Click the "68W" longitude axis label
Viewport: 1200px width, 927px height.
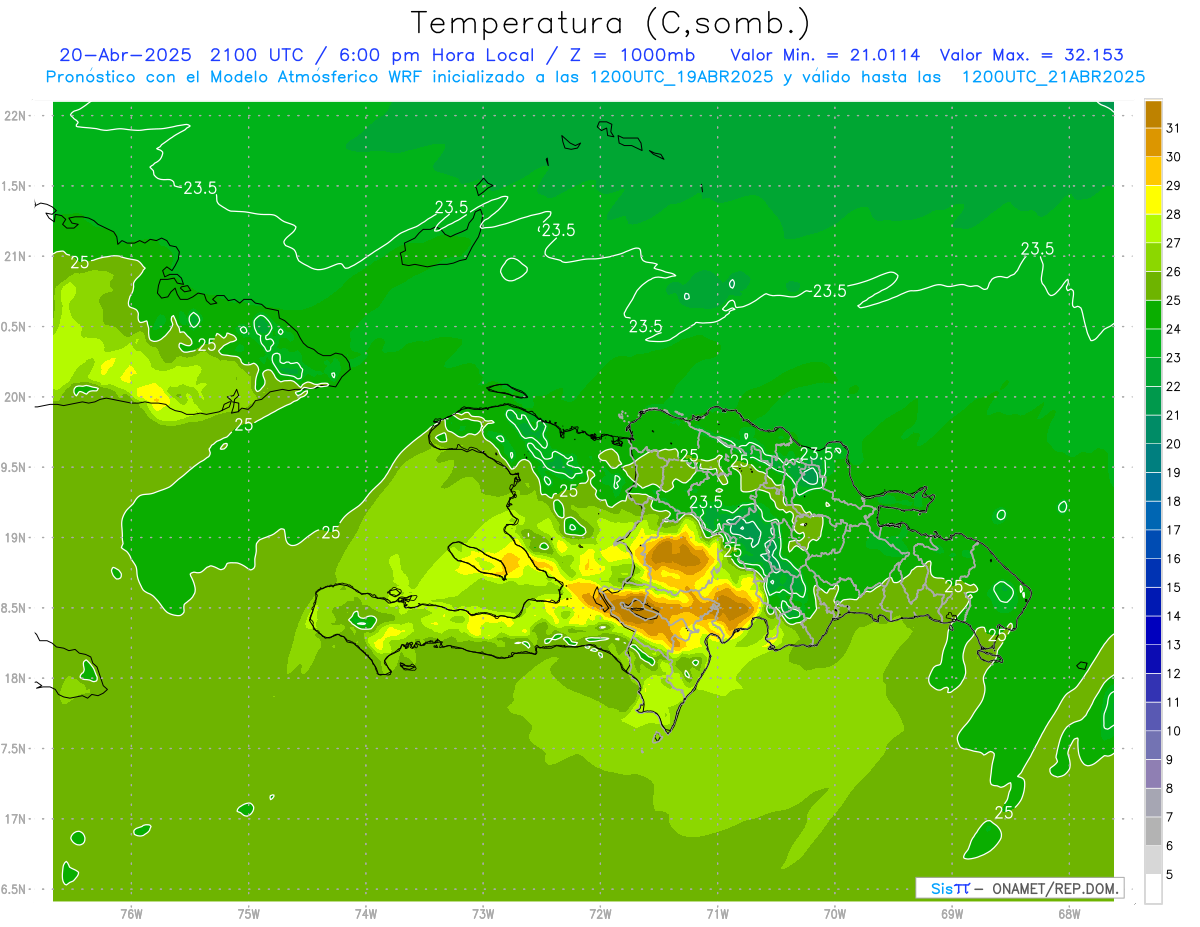pos(1069,914)
